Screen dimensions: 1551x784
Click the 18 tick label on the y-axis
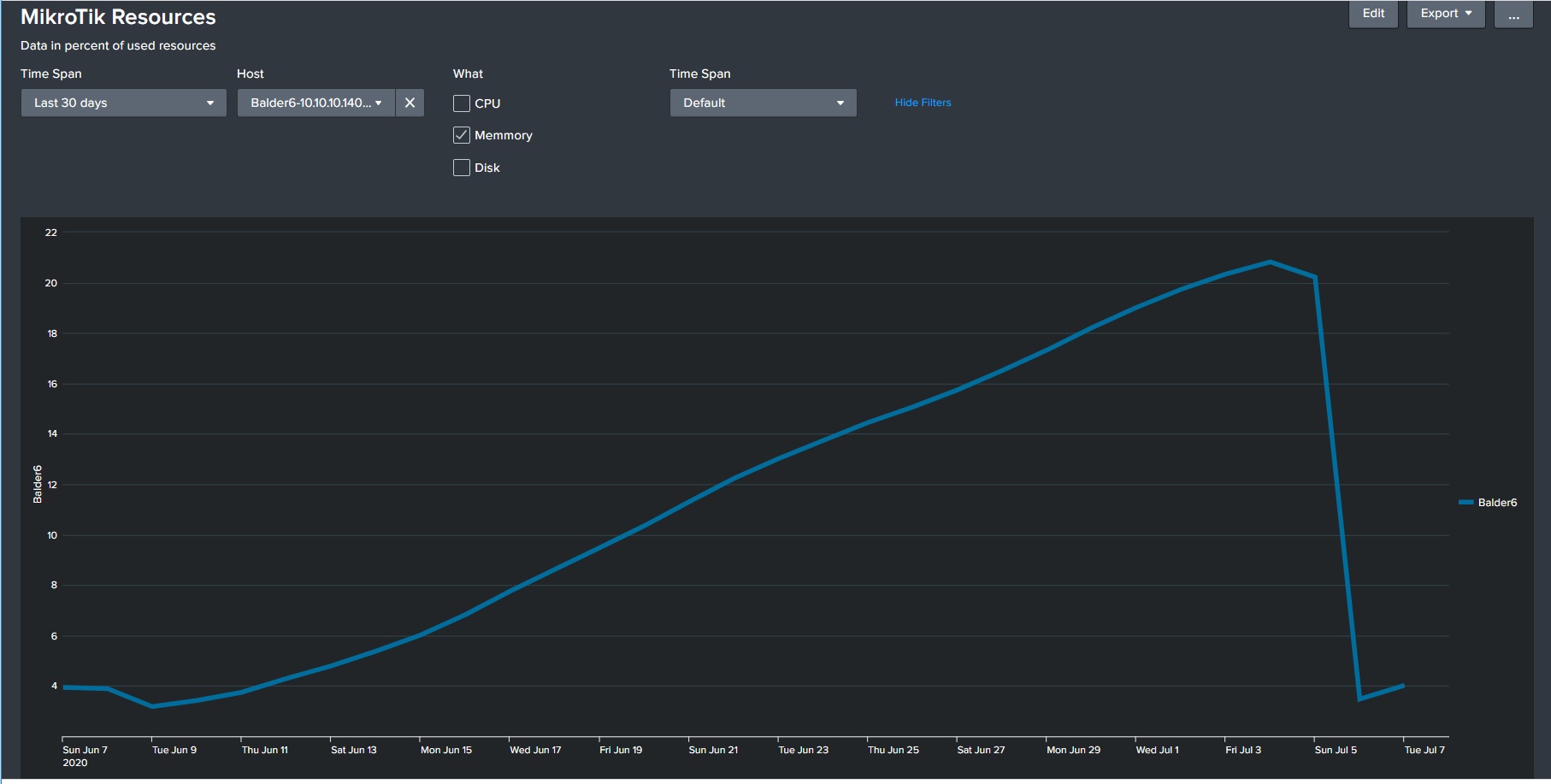pyautogui.click(x=52, y=333)
